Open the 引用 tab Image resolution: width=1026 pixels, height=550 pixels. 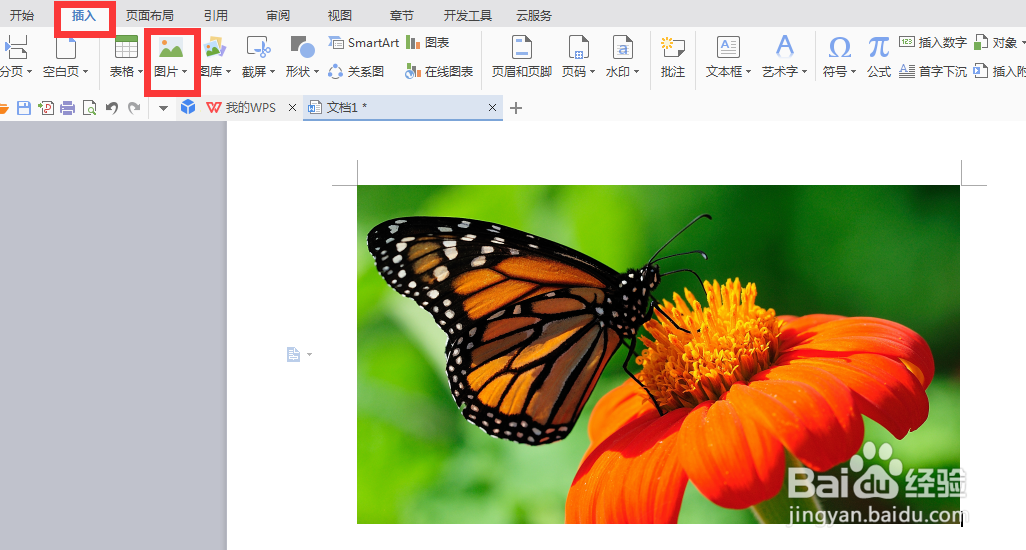click(x=216, y=15)
